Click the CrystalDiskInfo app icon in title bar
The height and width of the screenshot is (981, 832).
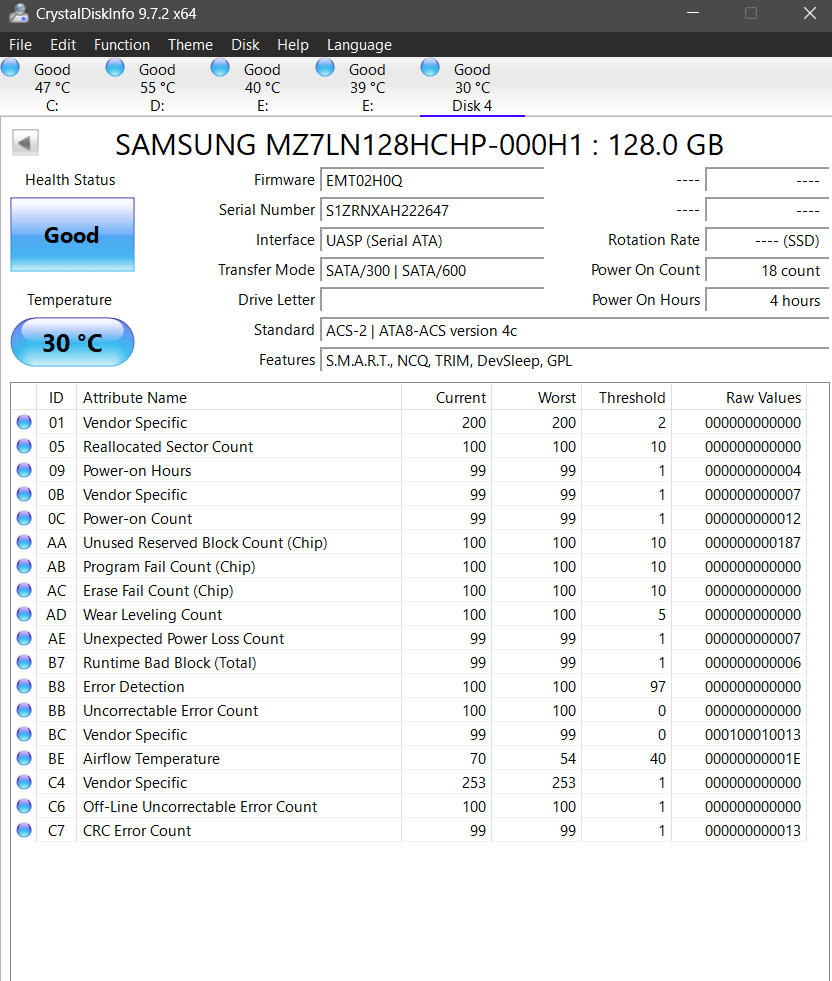(18, 13)
